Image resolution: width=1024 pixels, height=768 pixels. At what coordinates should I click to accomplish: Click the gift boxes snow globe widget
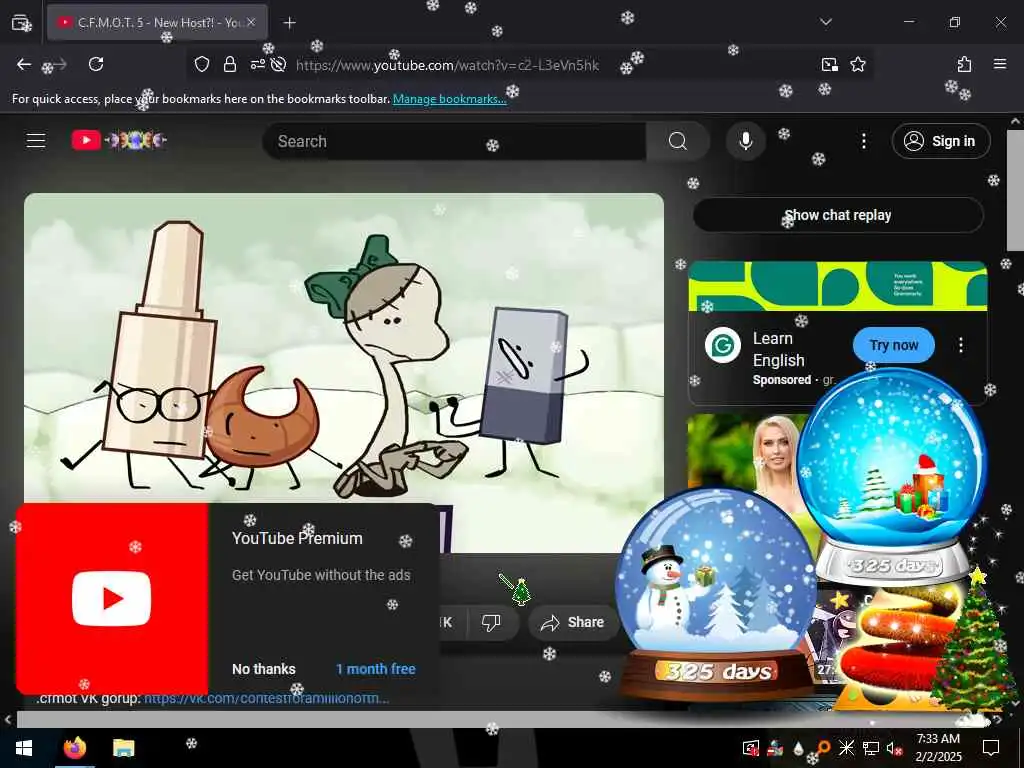click(892, 475)
